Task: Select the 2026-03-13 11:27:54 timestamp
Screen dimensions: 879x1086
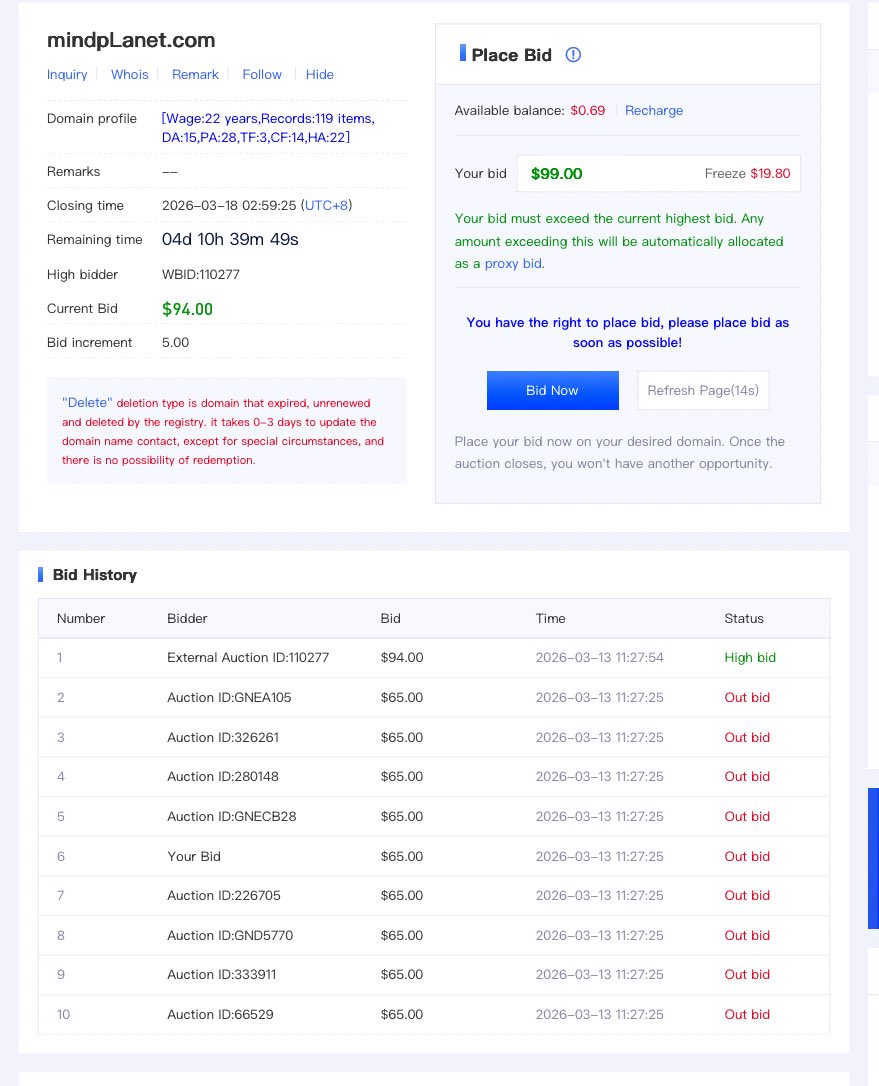Action: tap(599, 658)
